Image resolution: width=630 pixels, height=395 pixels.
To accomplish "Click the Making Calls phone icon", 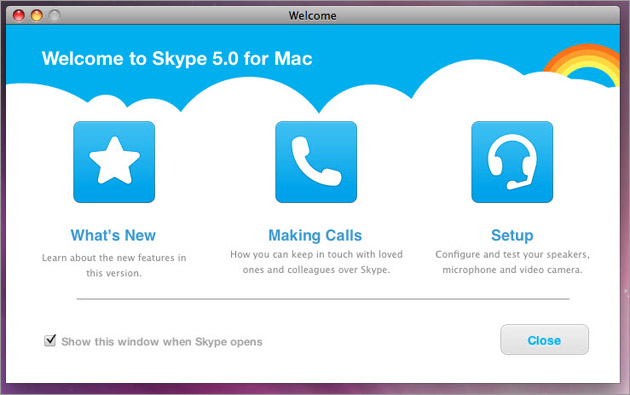I will (x=316, y=162).
